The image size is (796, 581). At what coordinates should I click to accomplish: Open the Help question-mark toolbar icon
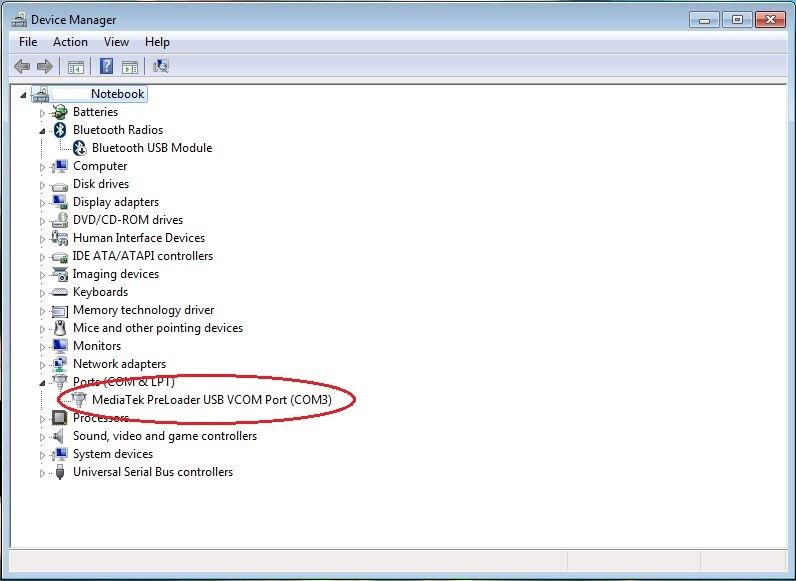(x=106, y=66)
